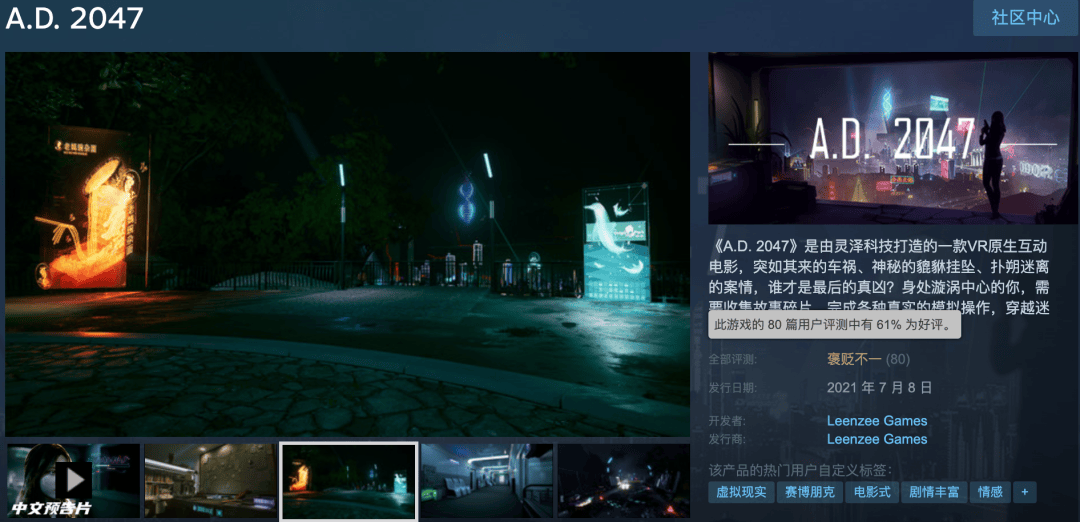Select the neon corridor screenshot thumbnail
This screenshot has height=522, width=1080.
coord(486,481)
